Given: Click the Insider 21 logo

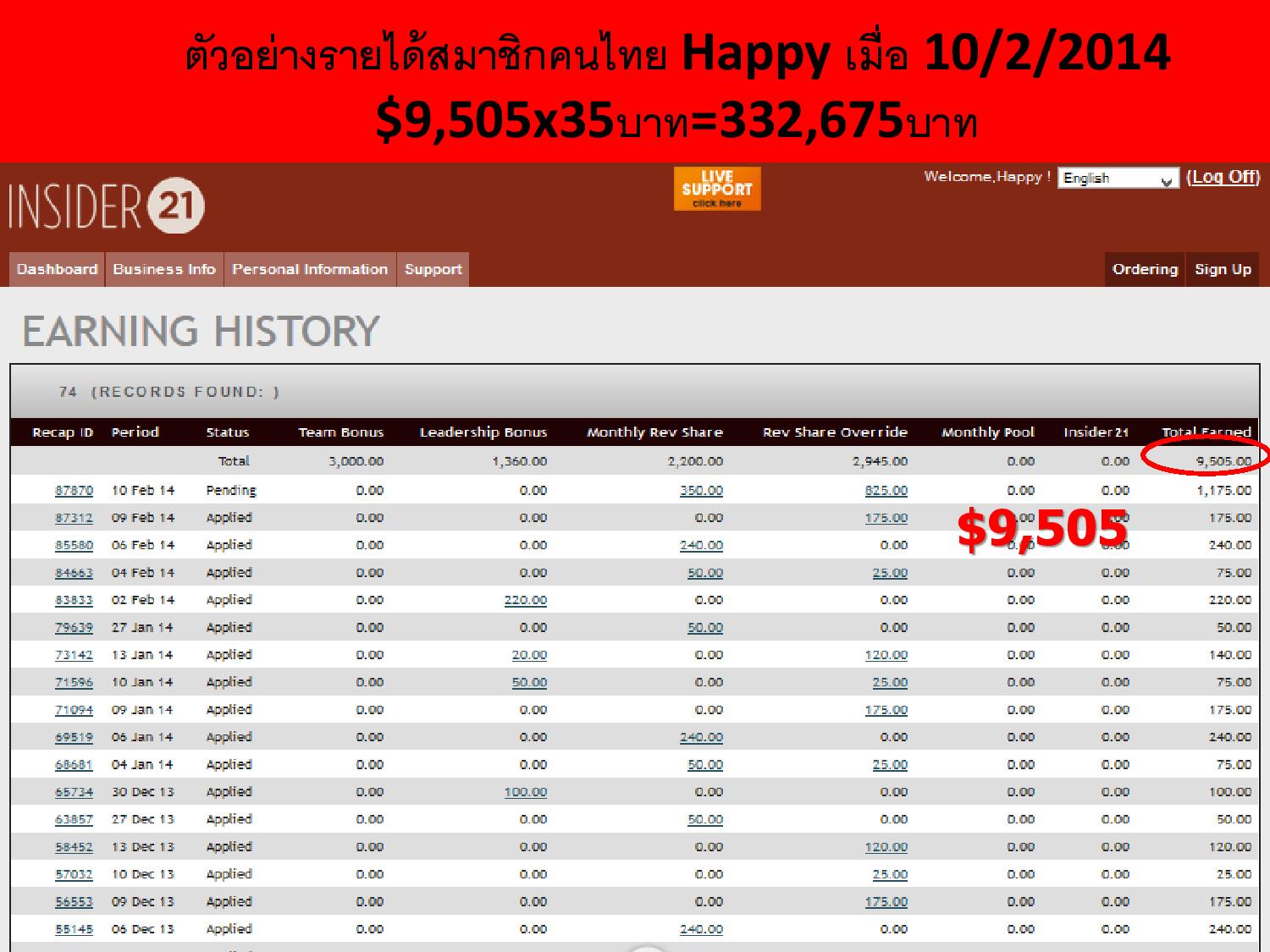Looking at the screenshot, I should pos(107,206).
